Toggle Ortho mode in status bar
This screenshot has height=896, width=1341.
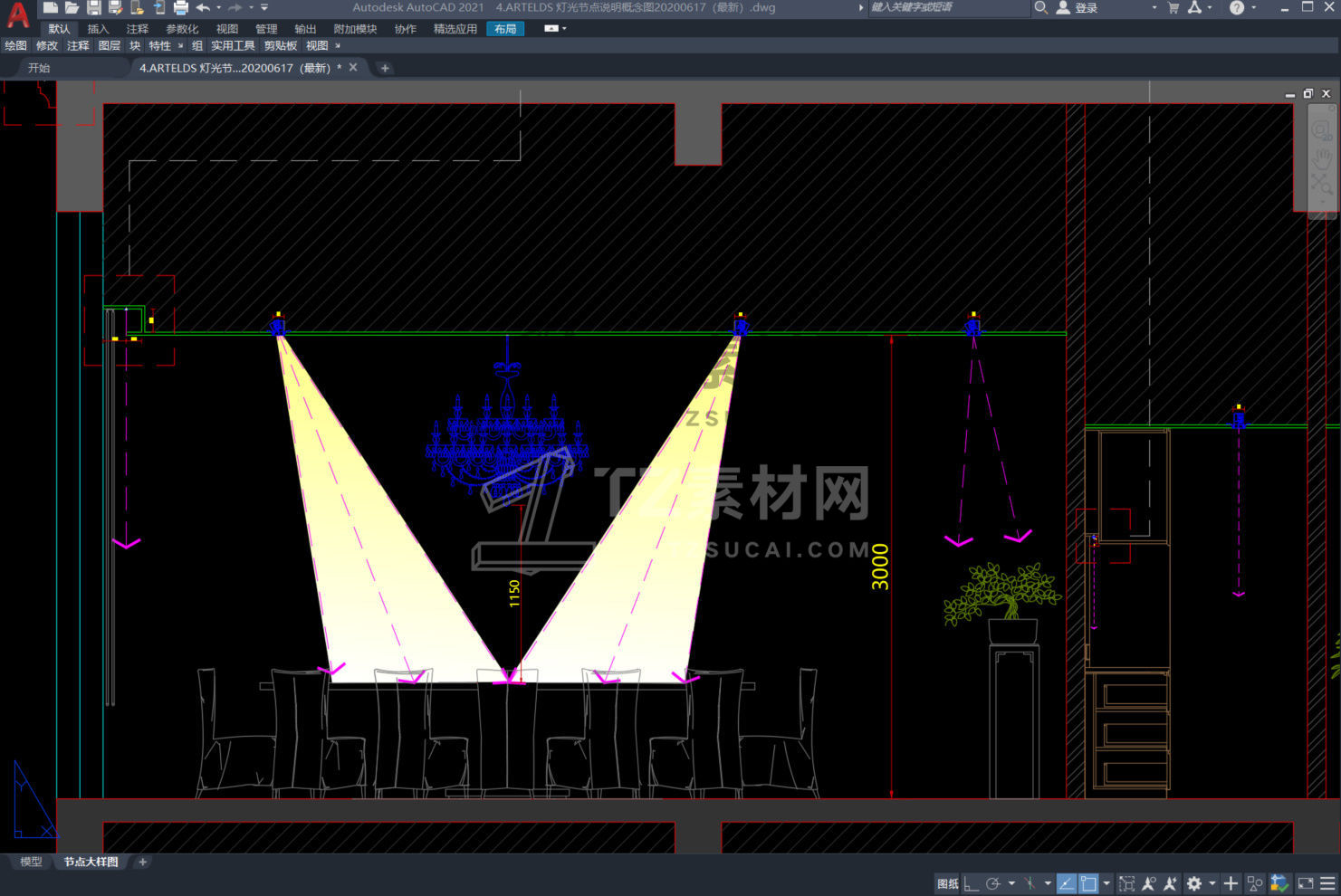click(971, 883)
